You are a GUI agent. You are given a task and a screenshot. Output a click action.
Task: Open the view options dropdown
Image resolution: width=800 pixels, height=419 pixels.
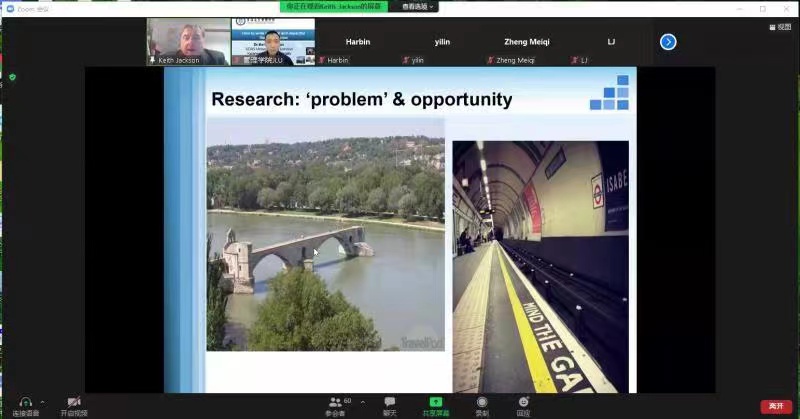tap(419, 6)
